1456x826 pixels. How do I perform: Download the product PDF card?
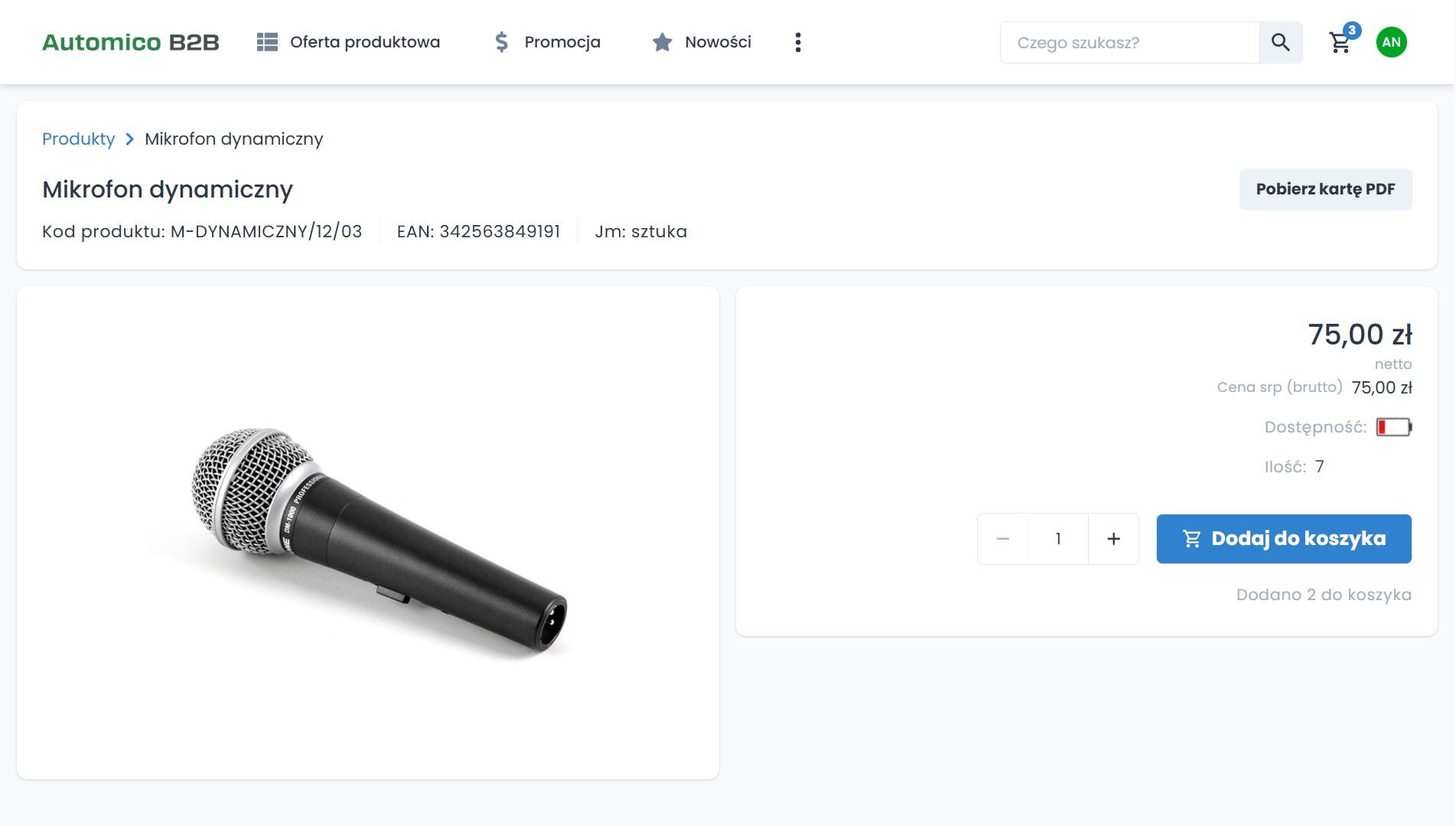coord(1325,189)
